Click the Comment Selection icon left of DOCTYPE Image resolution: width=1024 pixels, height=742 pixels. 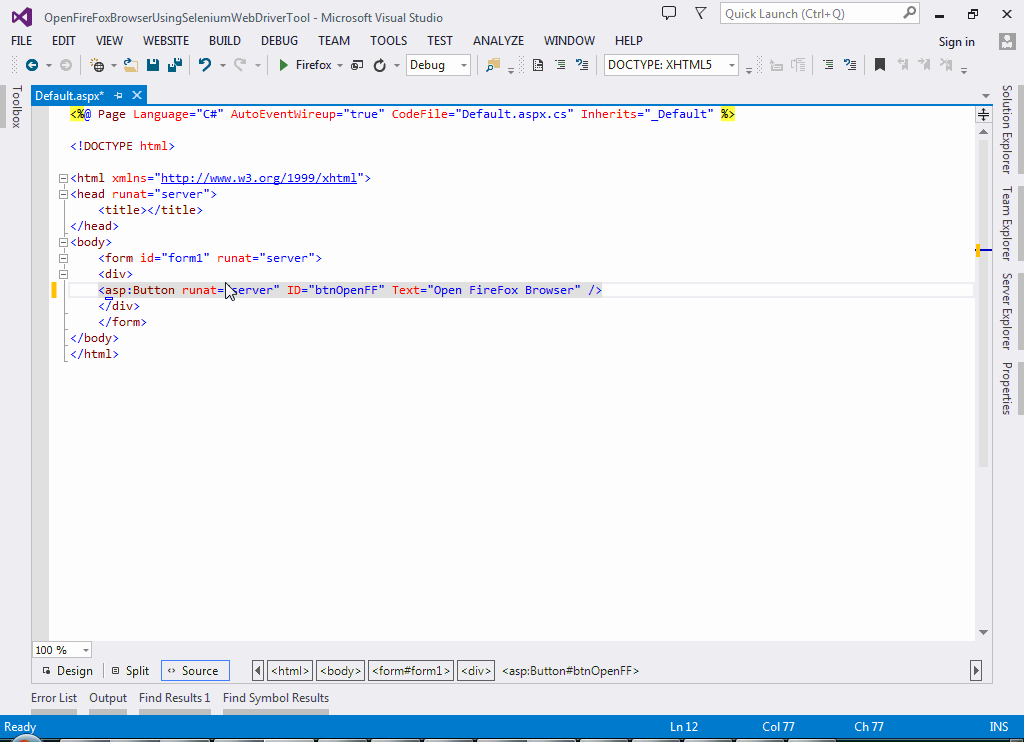(582, 65)
